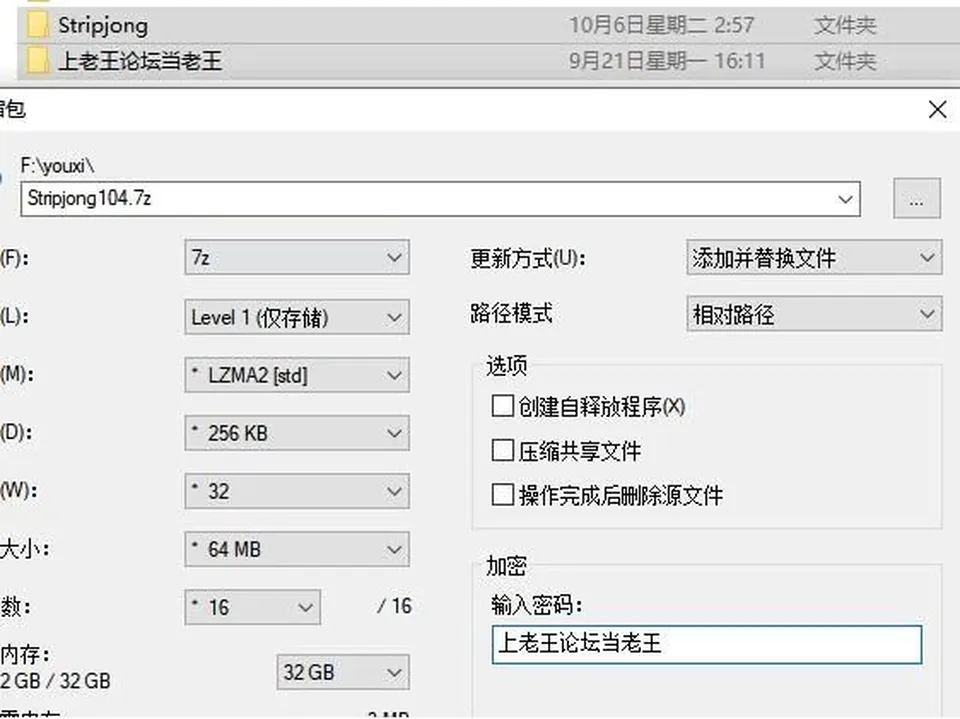Image resolution: width=960 pixels, height=719 pixels.
Task: Expand the archive name history dropdown
Action: point(846,199)
